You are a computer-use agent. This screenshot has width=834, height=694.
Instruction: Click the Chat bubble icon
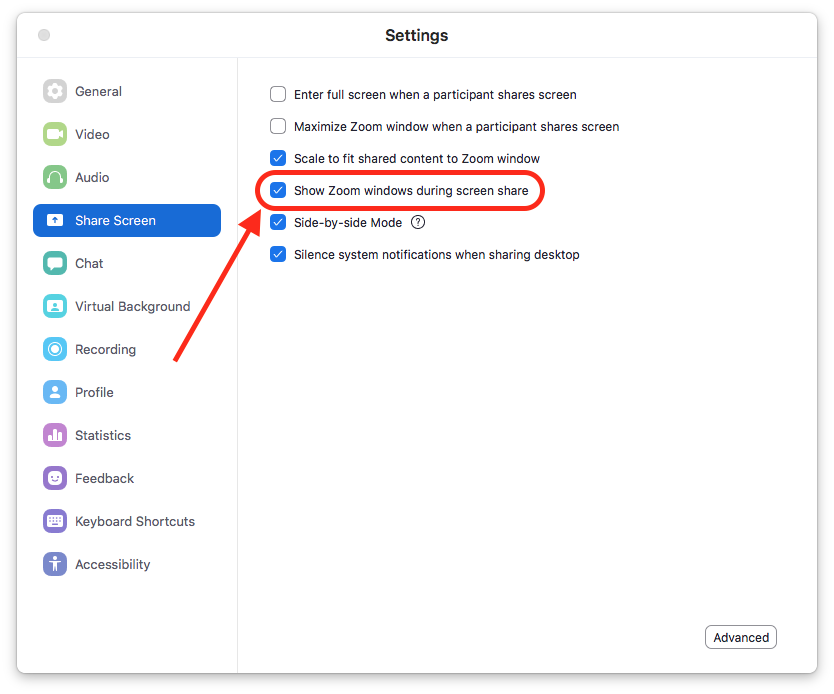55,263
